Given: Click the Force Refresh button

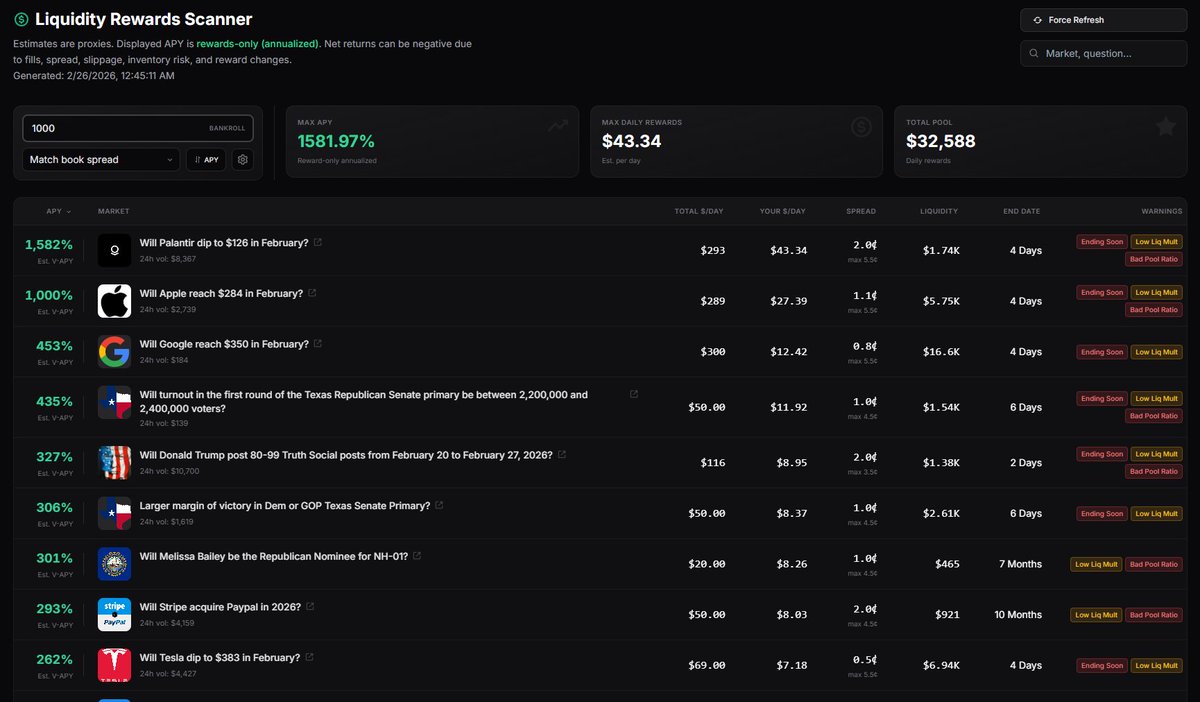Looking at the screenshot, I should click(1103, 20).
